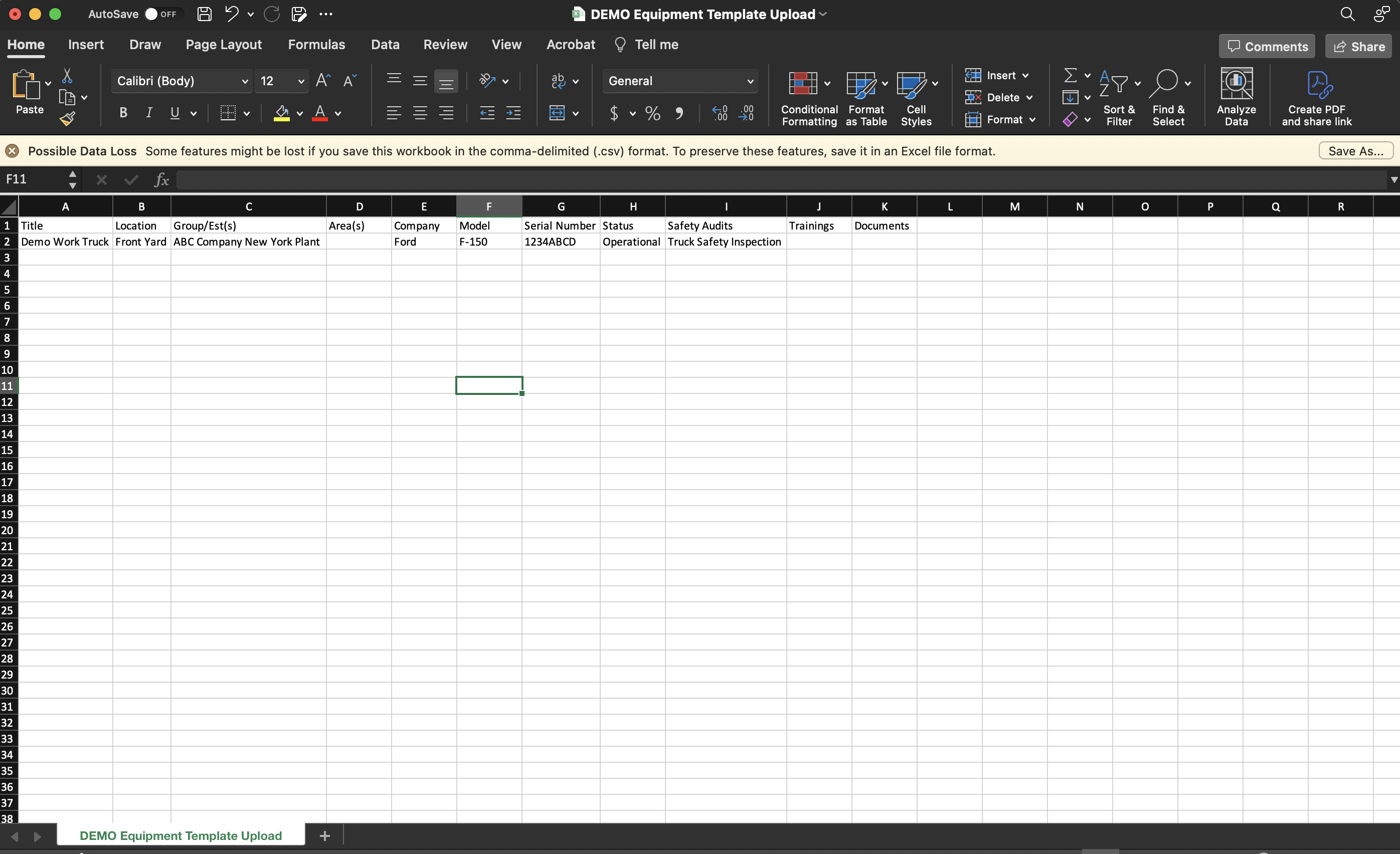The height and width of the screenshot is (854, 1400).
Task: Increase font size with large A icon
Action: click(323, 81)
